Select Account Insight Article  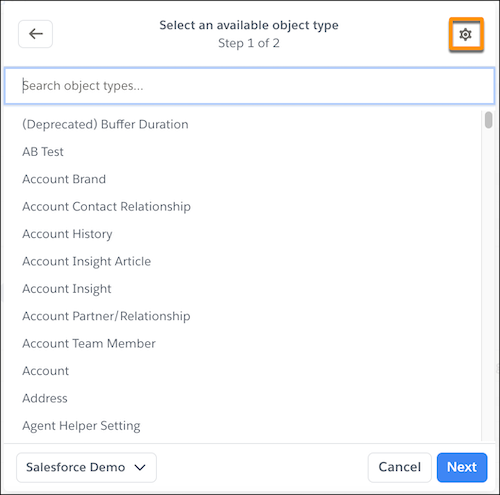pos(87,261)
